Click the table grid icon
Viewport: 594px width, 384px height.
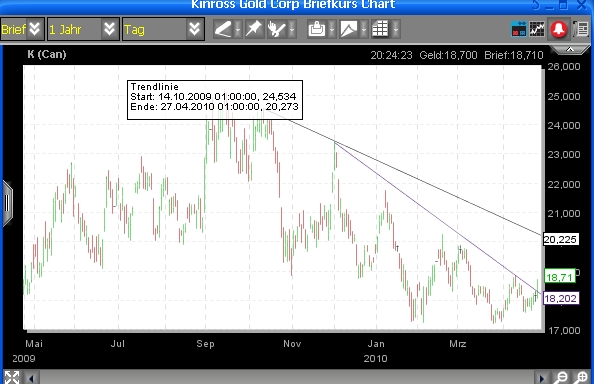380,29
